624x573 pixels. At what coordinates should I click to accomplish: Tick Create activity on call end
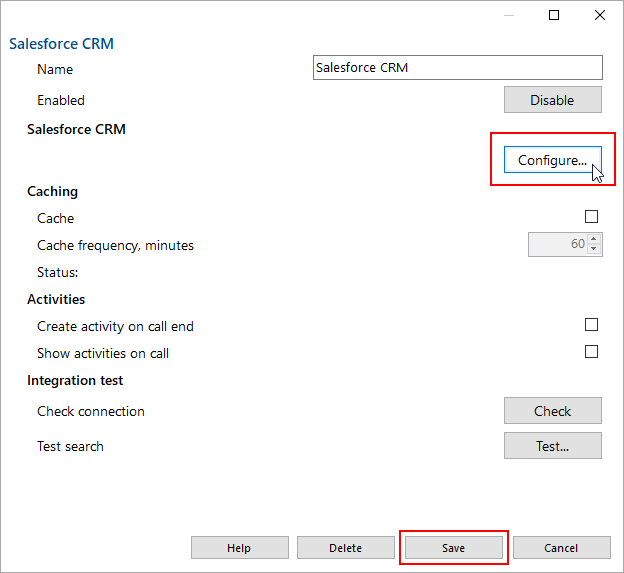[x=591, y=325]
